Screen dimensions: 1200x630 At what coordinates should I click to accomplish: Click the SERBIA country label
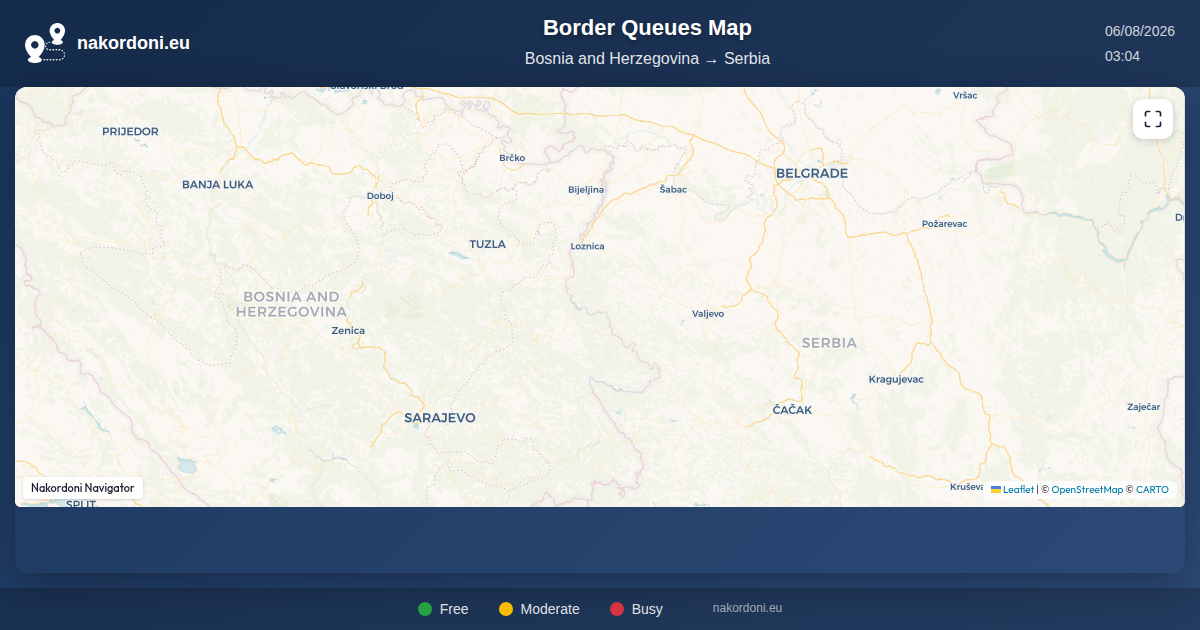coord(829,342)
